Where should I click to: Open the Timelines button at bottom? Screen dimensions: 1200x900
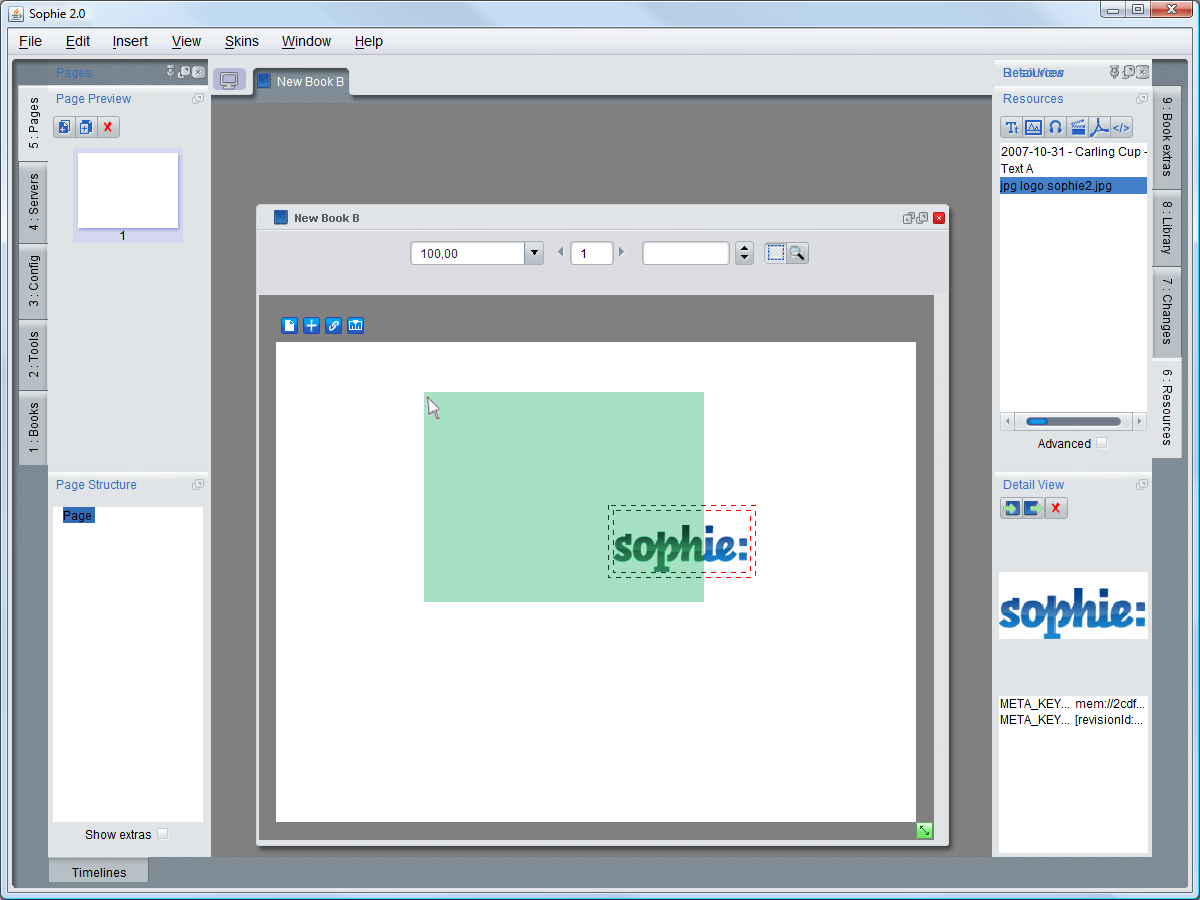99,872
